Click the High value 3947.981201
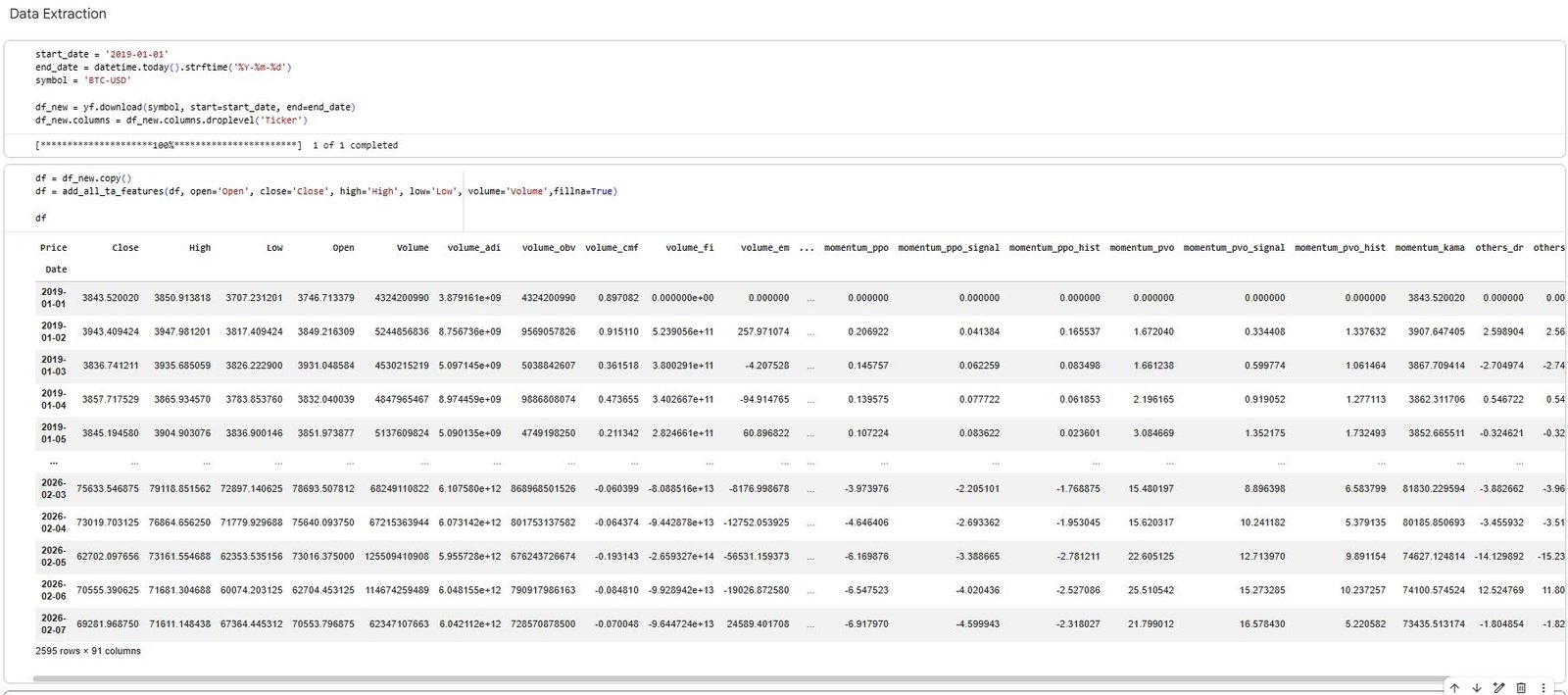This screenshot has width=1568, height=695. pyautogui.click(x=182, y=331)
